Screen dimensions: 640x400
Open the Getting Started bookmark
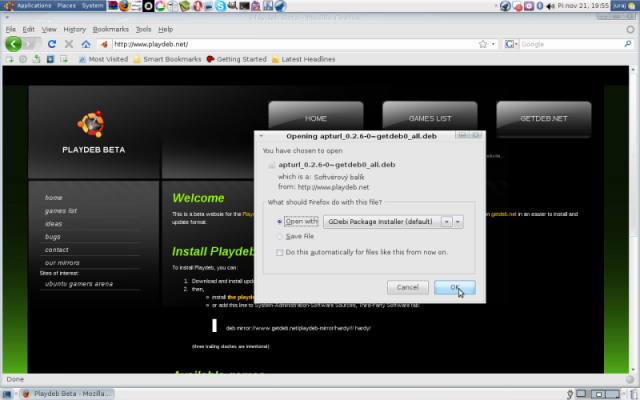pyautogui.click(x=237, y=59)
